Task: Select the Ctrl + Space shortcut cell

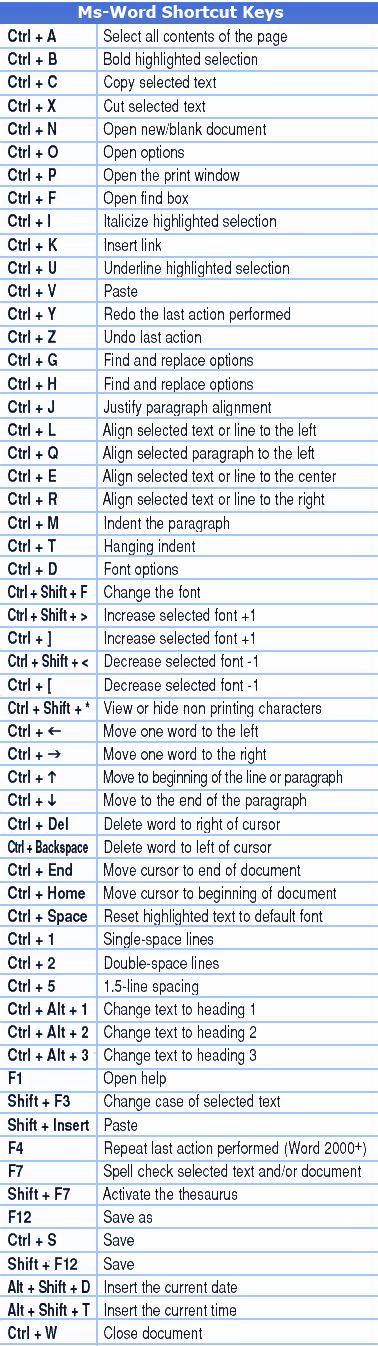Action: (x=49, y=916)
